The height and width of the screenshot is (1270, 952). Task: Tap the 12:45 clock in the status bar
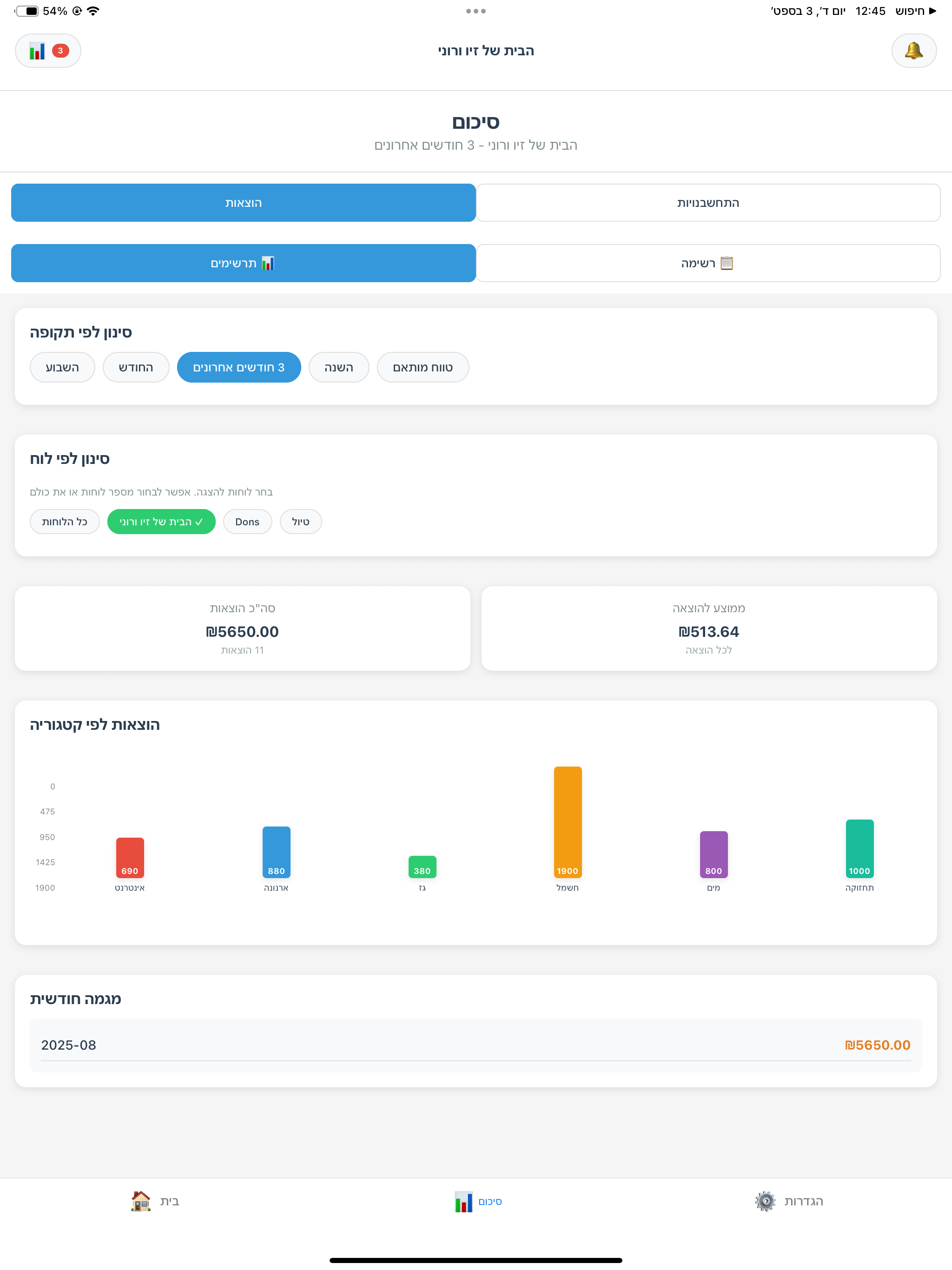click(x=870, y=11)
